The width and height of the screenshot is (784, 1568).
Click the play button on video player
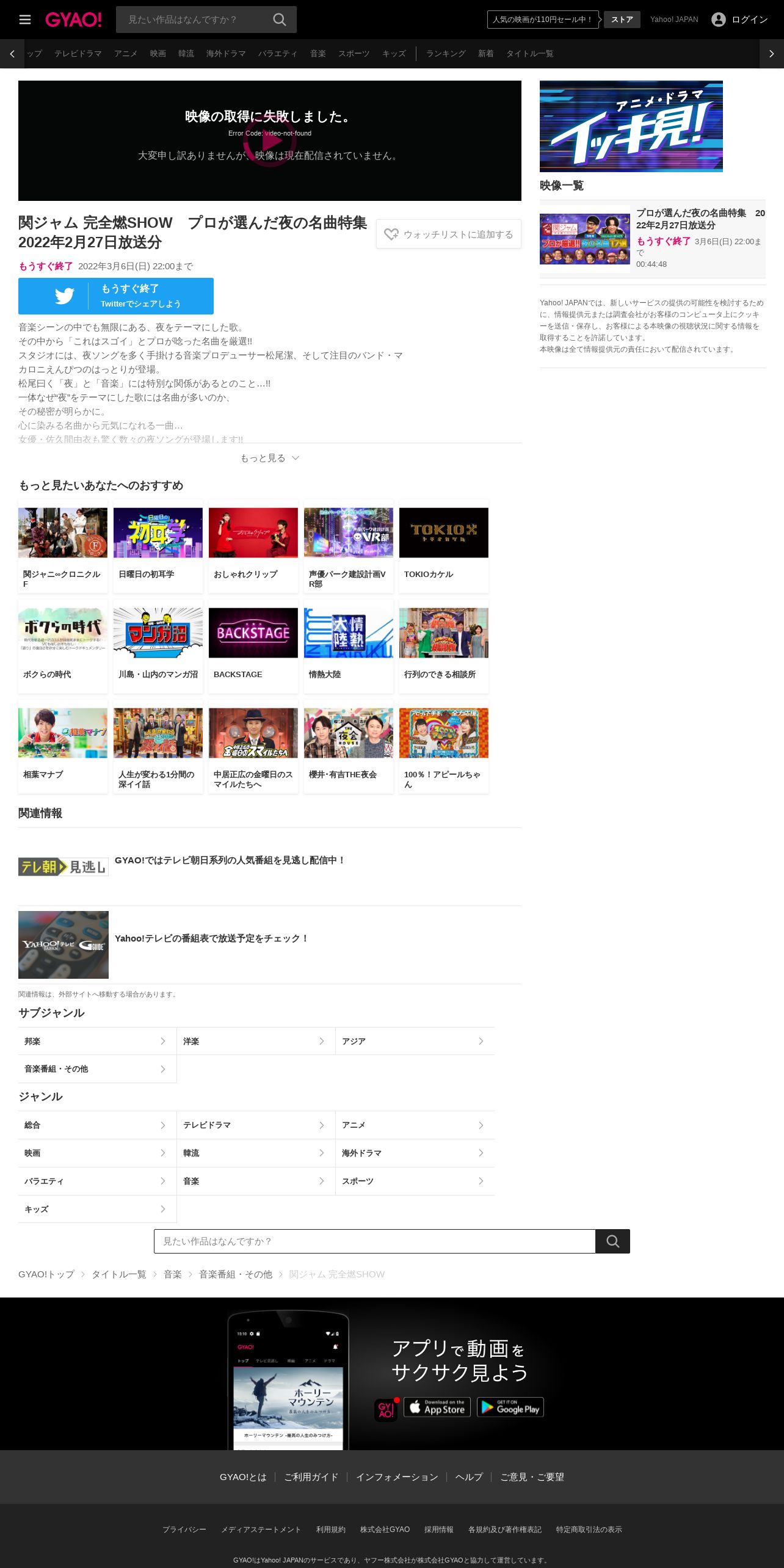269,140
